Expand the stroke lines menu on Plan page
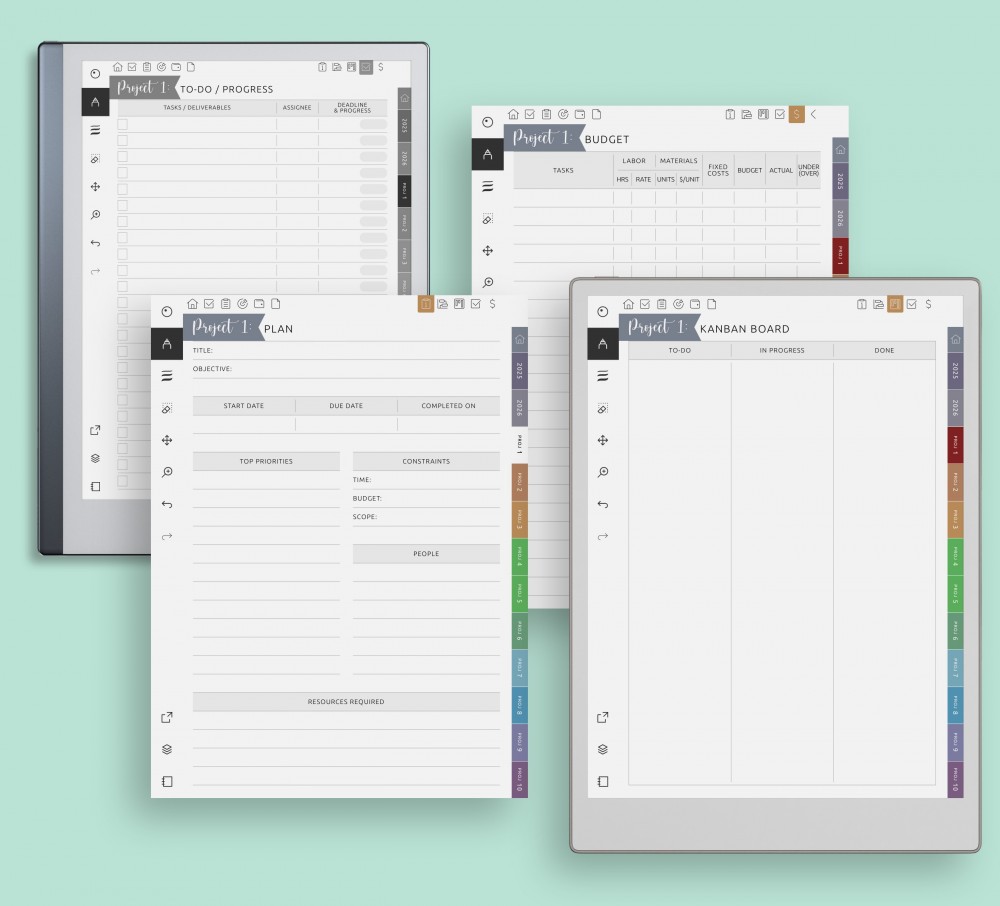 167,376
